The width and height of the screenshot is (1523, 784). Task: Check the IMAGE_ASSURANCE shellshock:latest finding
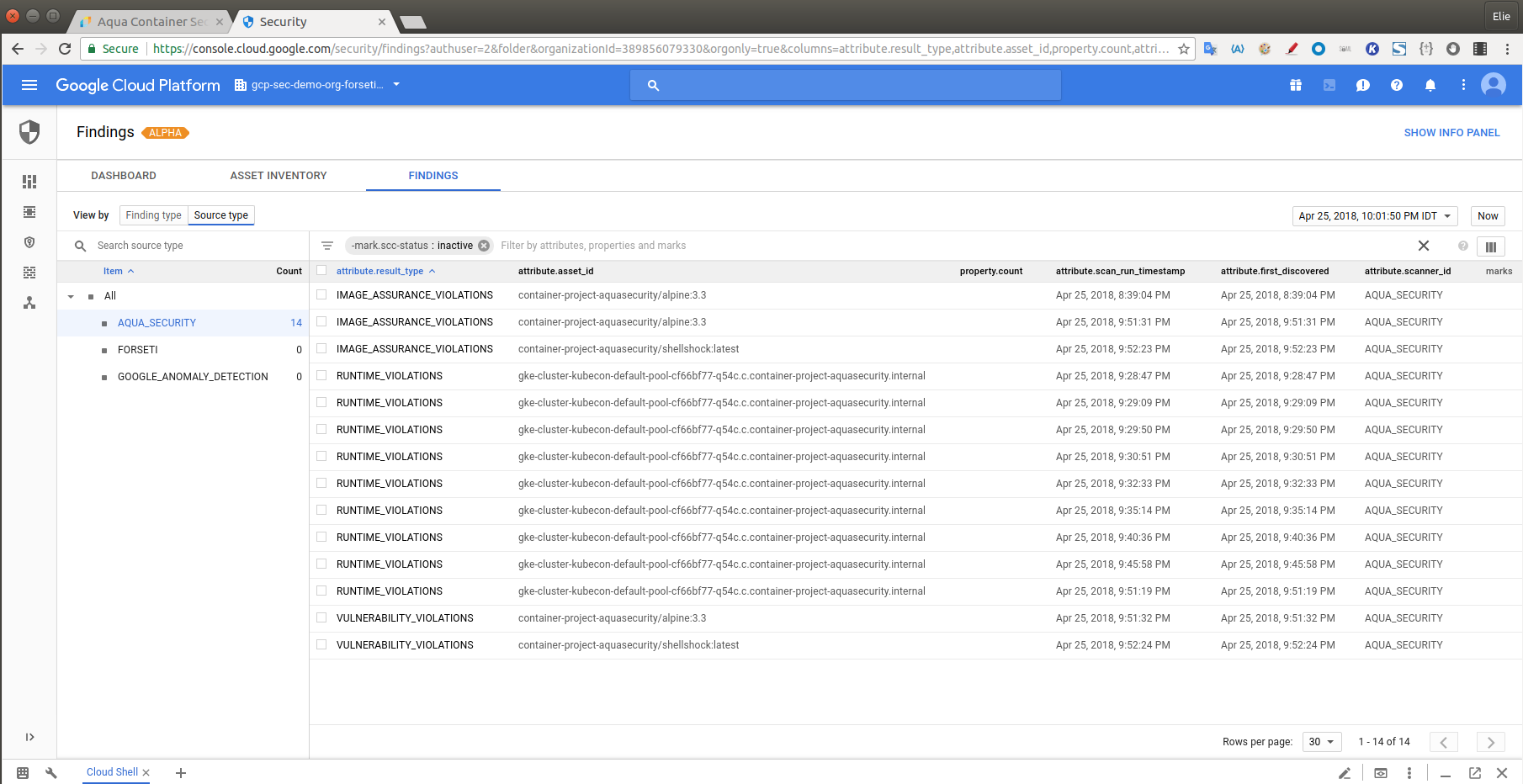pos(321,349)
